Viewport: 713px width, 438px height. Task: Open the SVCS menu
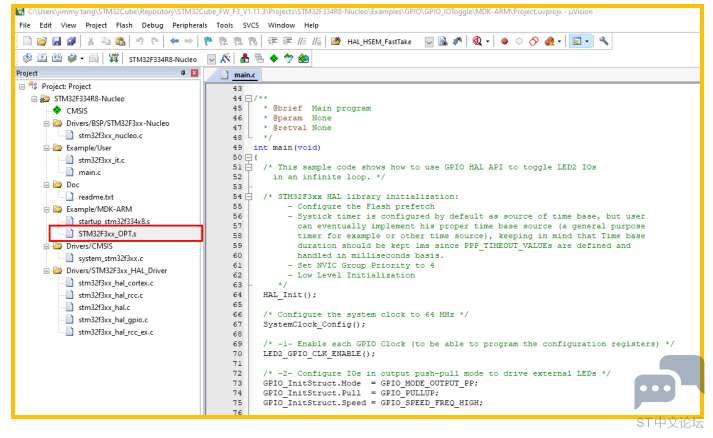(251, 25)
